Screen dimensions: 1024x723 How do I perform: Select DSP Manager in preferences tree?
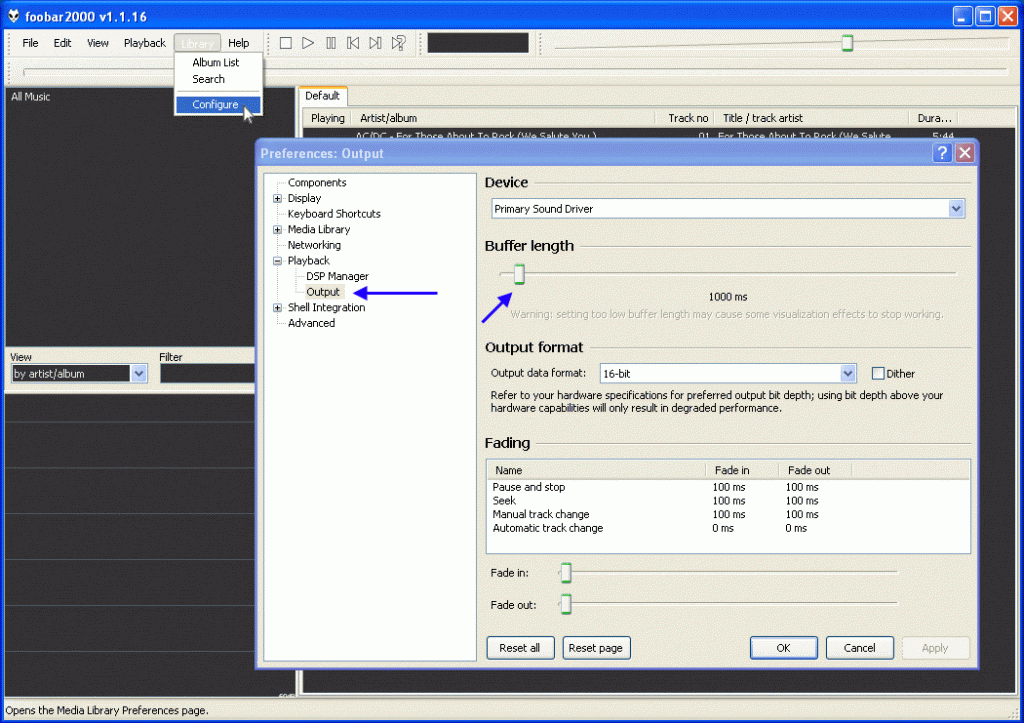(337, 276)
